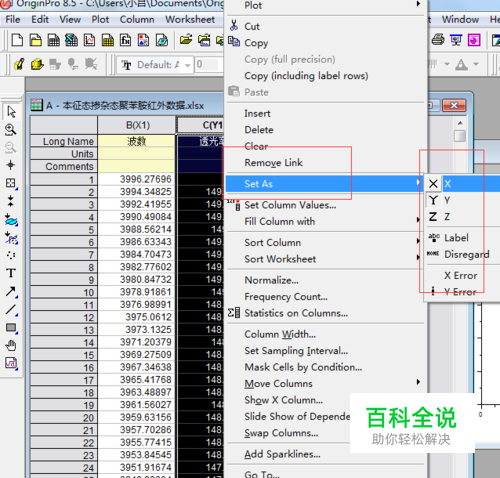Viewport: 500px width, 478px height.
Task: Open the Window menu
Action: pyautogui.click(x=460, y=19)
